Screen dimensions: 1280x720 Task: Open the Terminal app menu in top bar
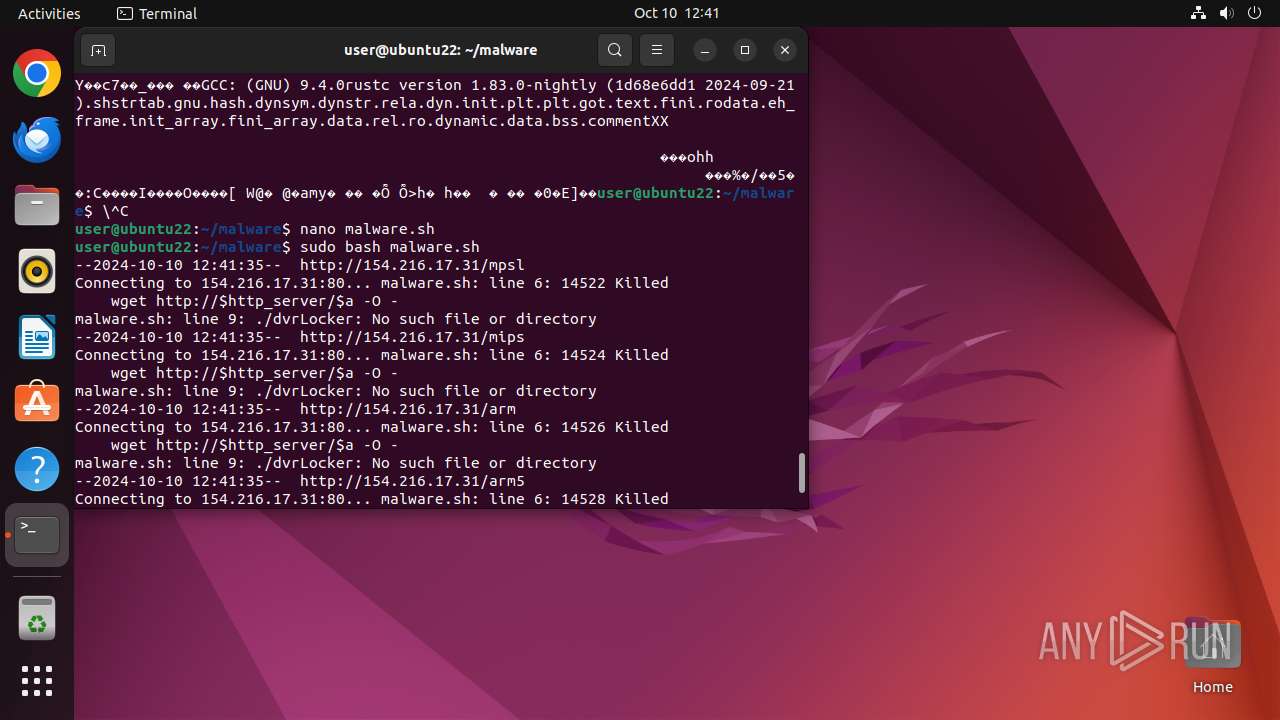tap(157, 13)
